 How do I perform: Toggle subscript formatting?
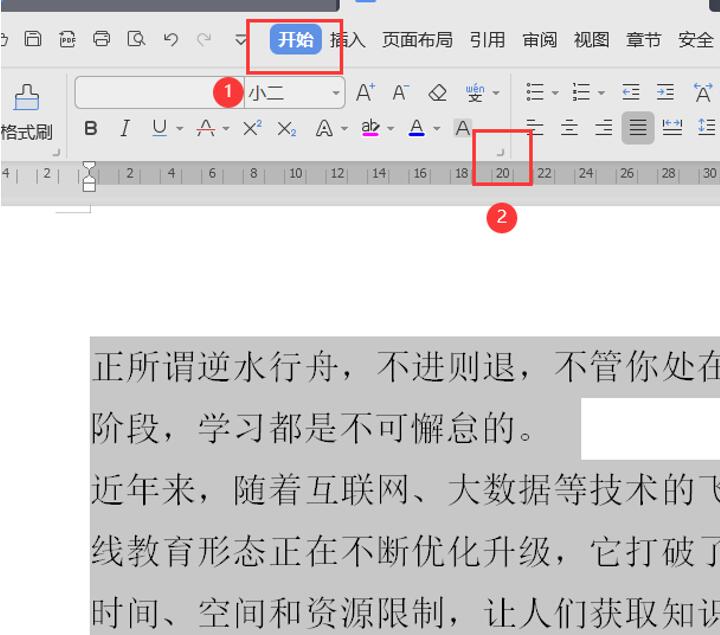click(x=287, y=129)
